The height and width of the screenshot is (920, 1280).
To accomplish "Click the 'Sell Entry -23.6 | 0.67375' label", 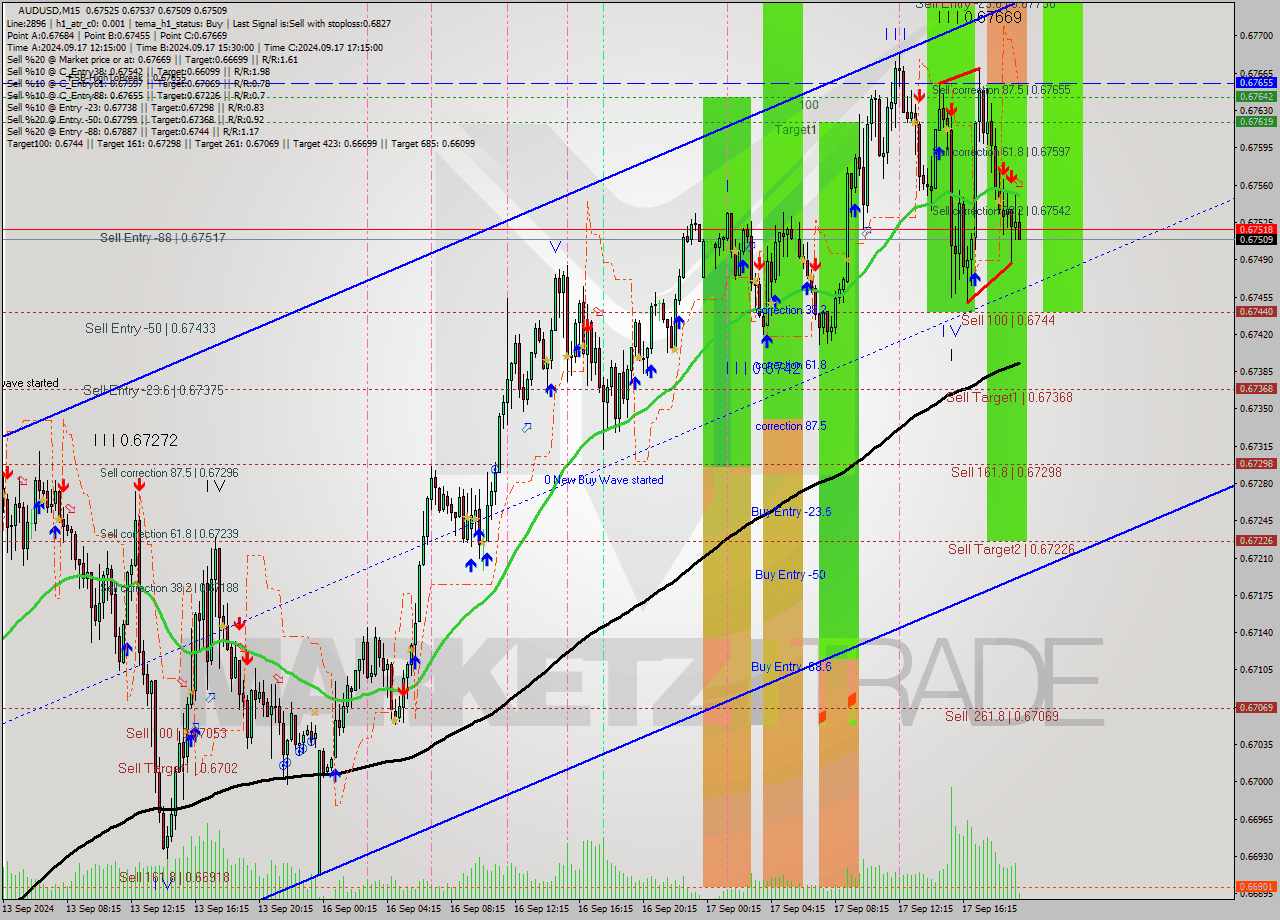I will [153, 390].
